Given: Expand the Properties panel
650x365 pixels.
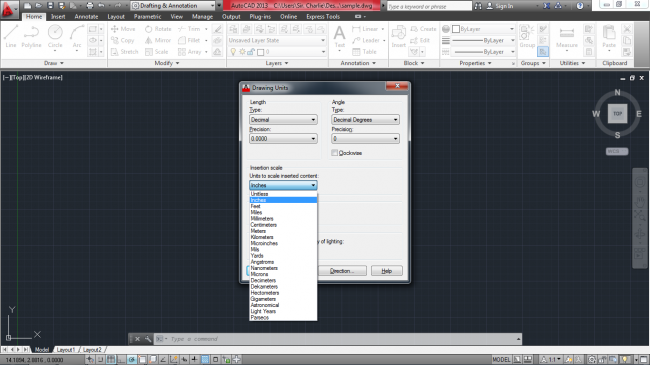Looking at the screenshot, I should (x=475, y=63).
